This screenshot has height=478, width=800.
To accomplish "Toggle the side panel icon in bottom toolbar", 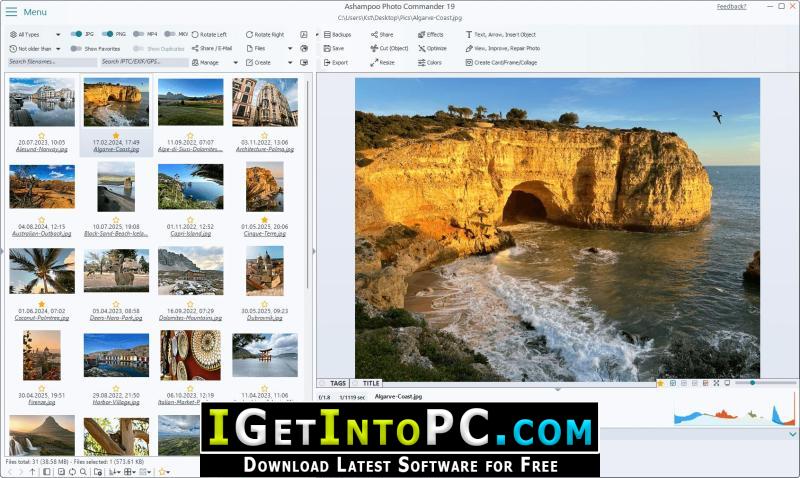I will 46,472.
